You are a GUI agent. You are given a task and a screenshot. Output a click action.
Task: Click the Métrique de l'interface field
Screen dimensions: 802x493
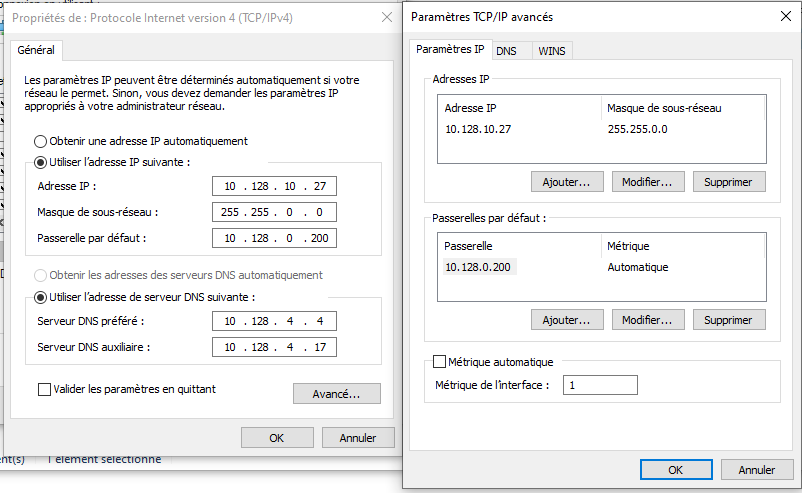coord(600,385)
